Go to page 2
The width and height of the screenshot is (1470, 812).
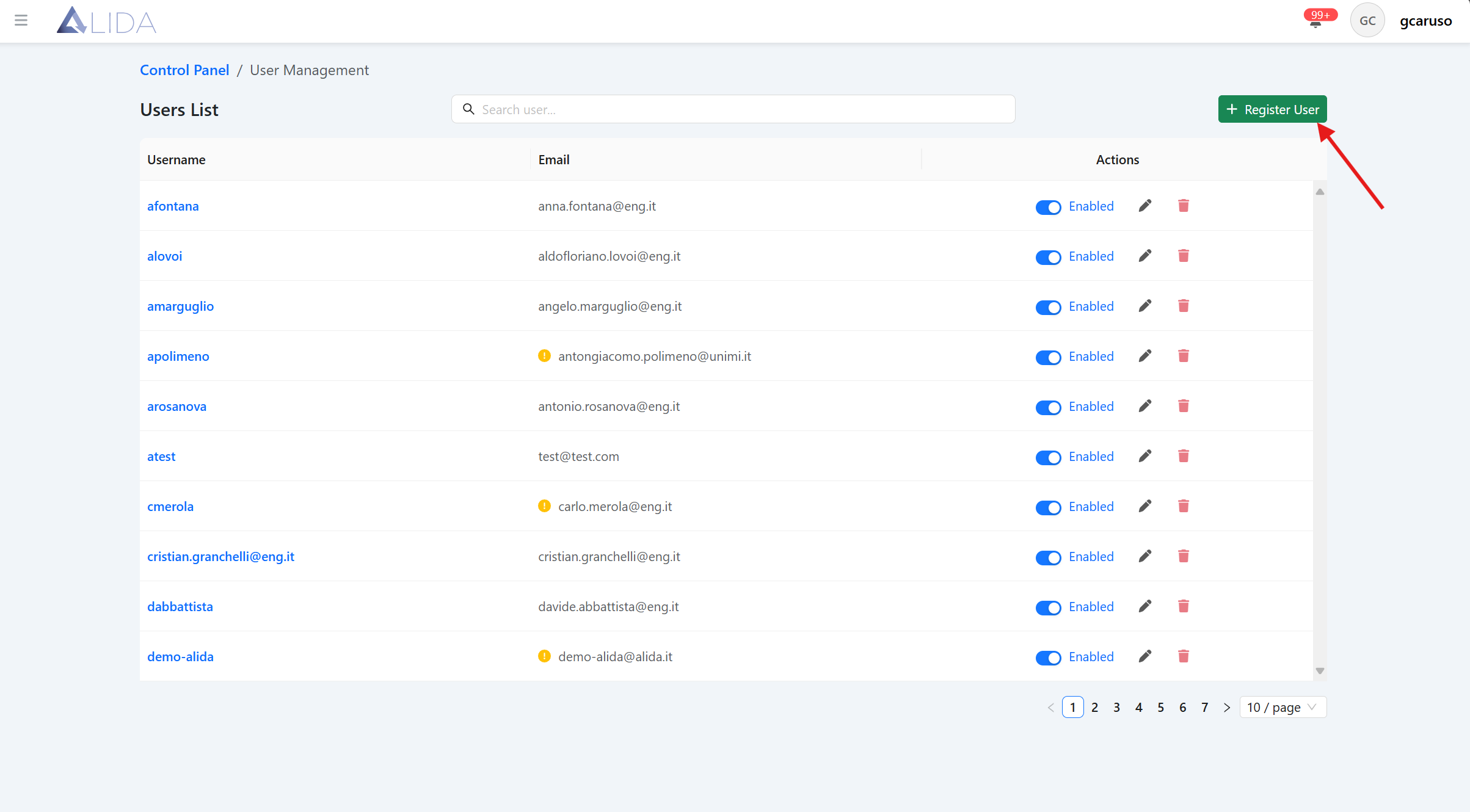1095,708
